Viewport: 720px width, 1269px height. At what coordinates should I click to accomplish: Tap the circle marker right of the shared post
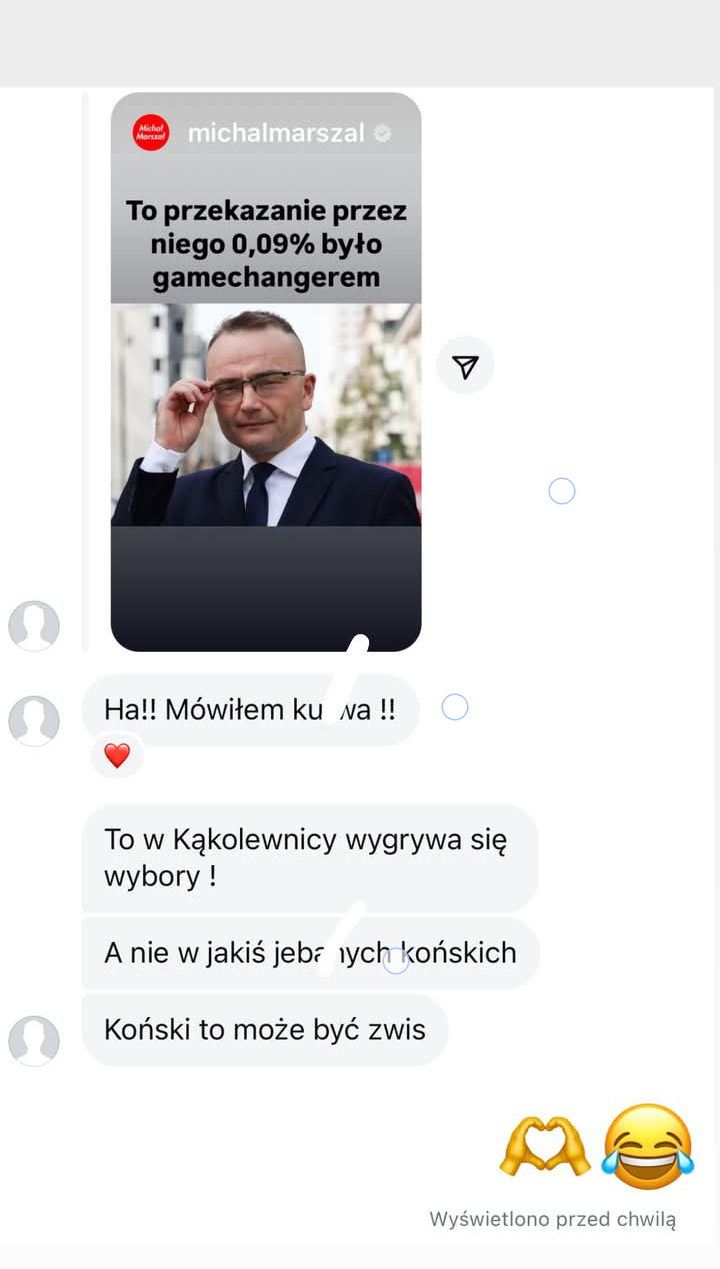click(562, 491)
